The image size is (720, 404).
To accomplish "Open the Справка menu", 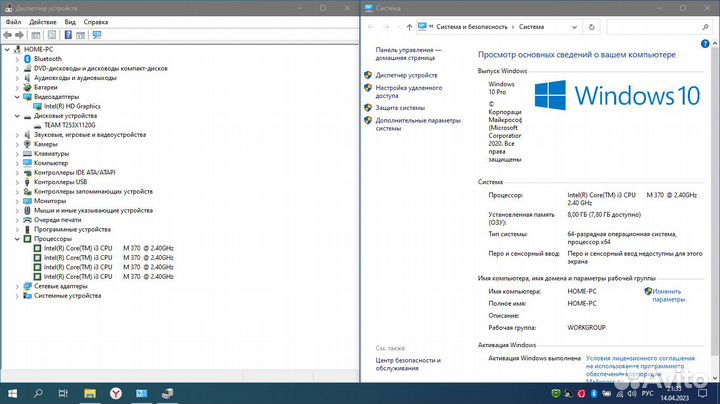I will [x=96, y=22].
